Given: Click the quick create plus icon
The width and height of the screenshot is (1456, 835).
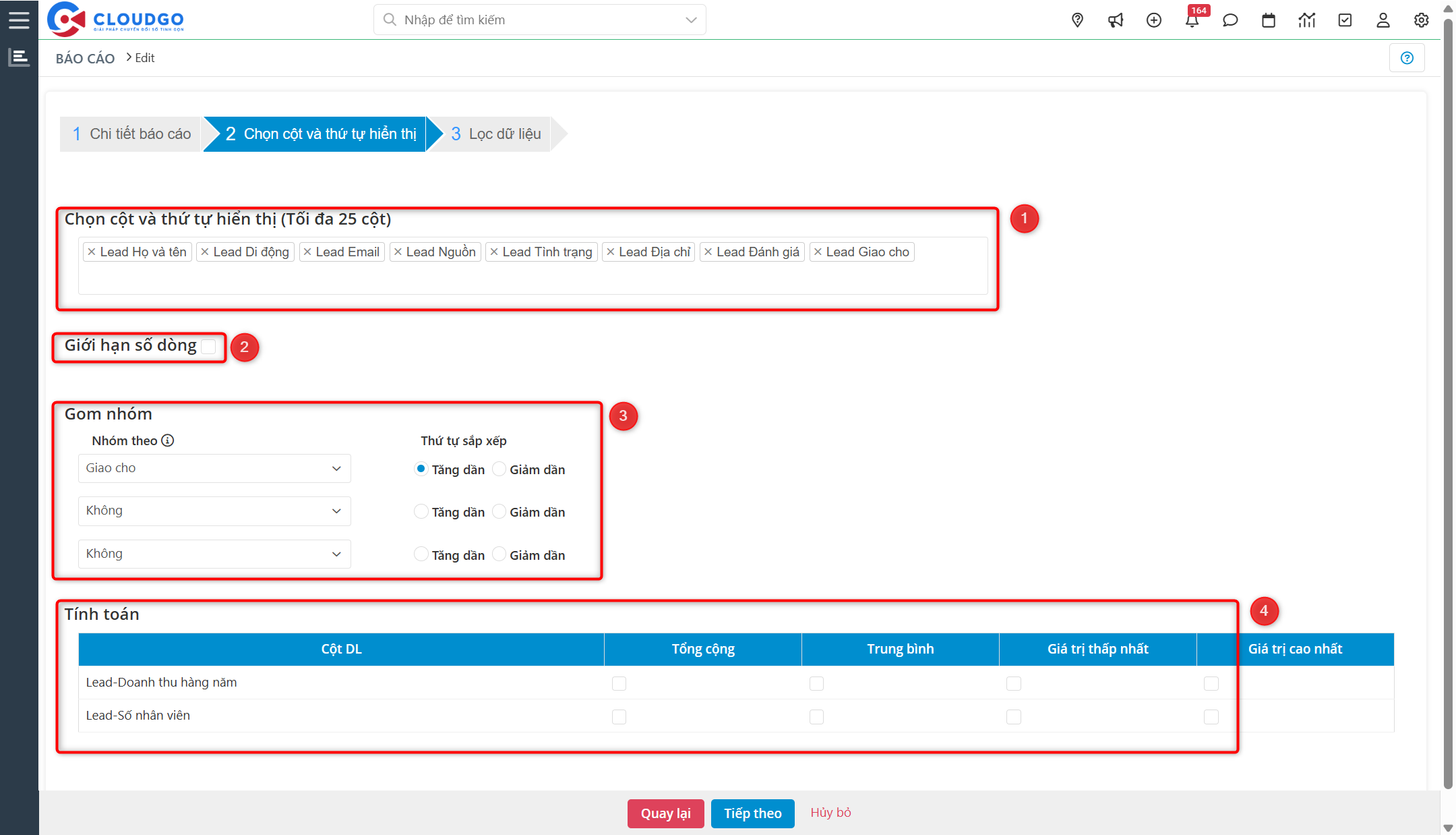Looking at the screenshot, I should point(1154,20).
